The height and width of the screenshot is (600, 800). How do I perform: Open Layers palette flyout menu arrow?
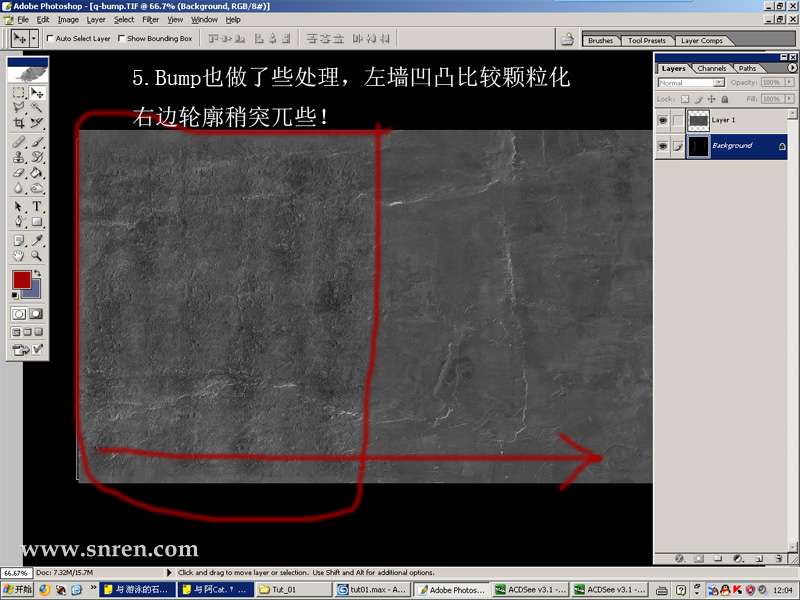pos(792,67)
